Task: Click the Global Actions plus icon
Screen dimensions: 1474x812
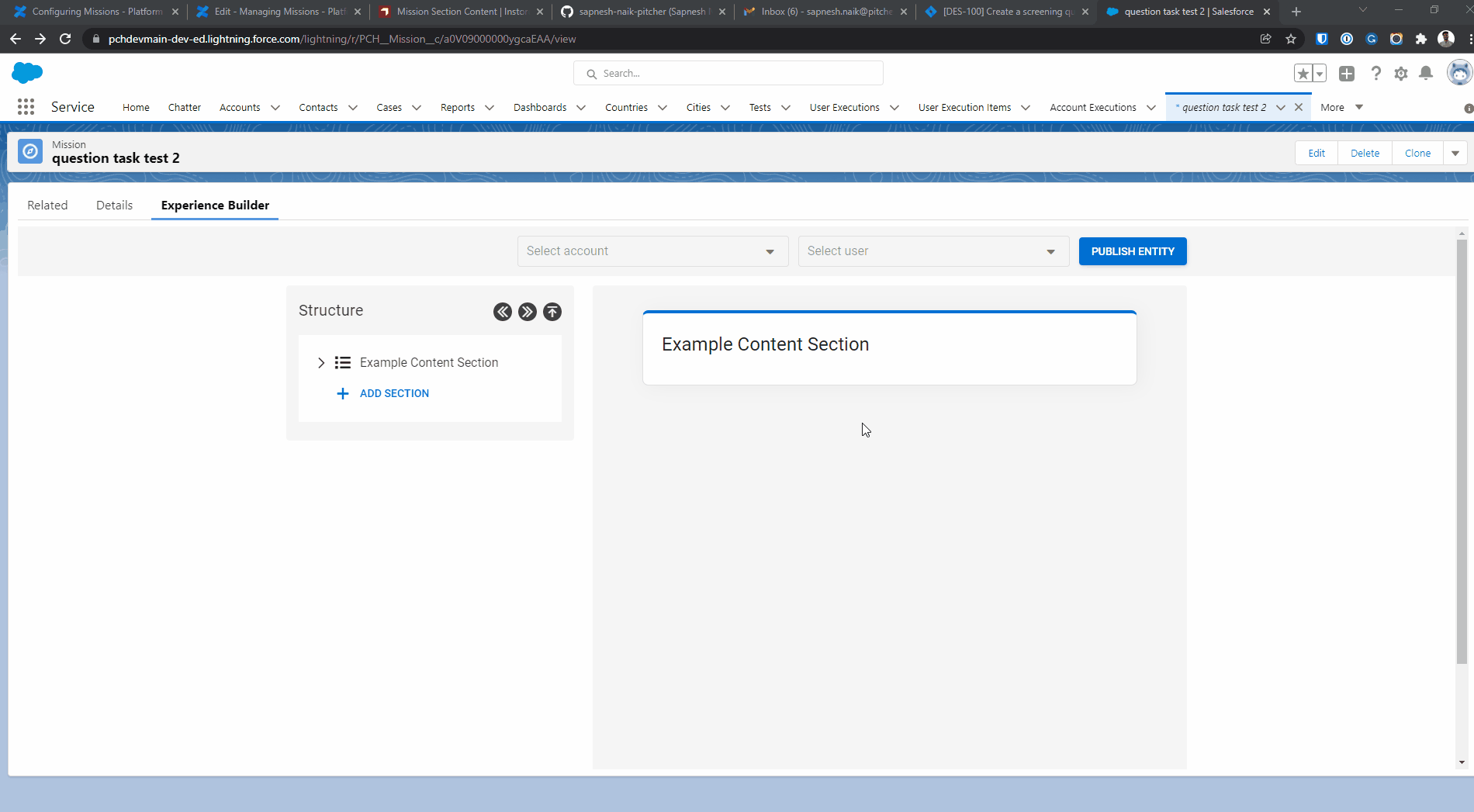Action: tap(1347, 73)
